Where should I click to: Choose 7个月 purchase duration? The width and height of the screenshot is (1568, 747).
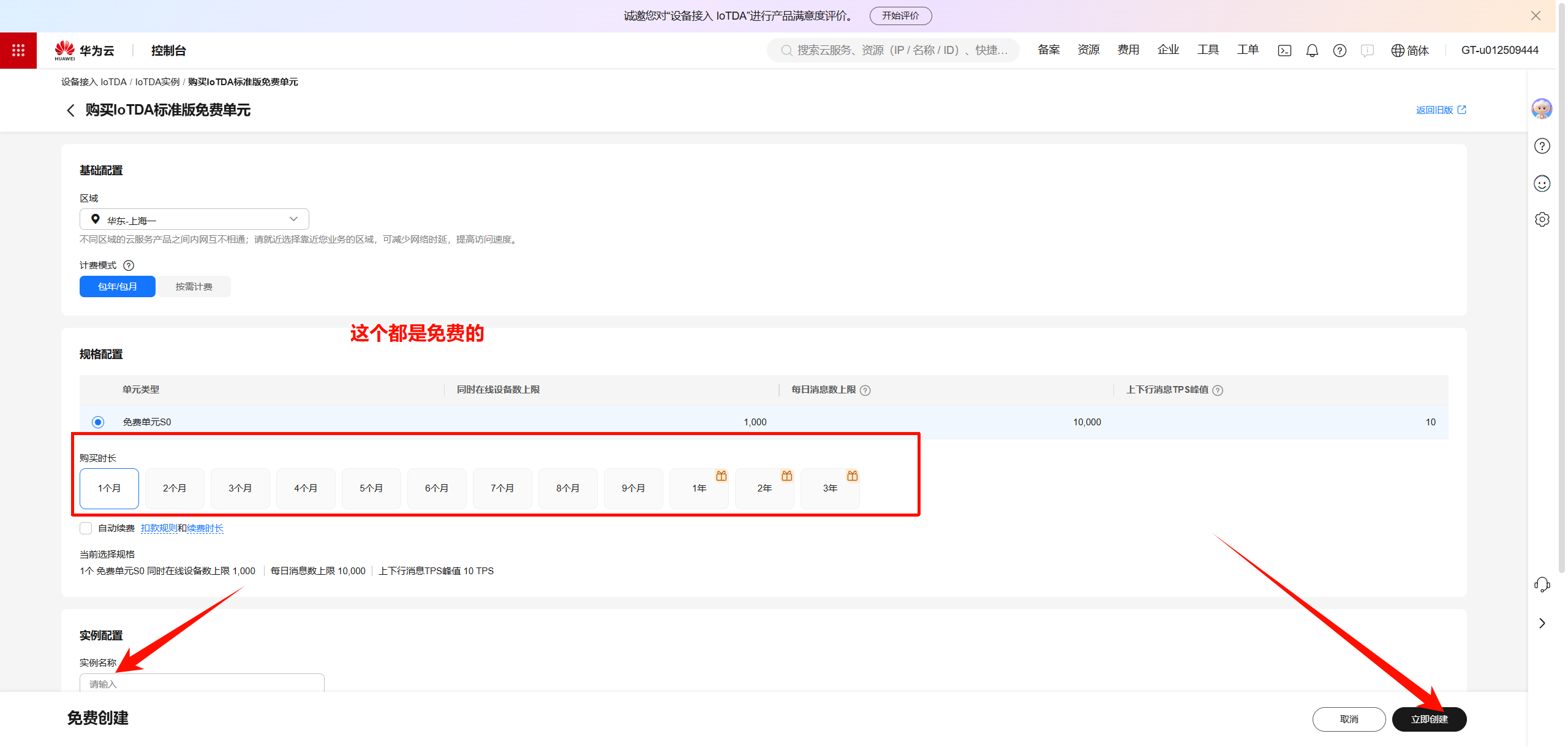502,488
